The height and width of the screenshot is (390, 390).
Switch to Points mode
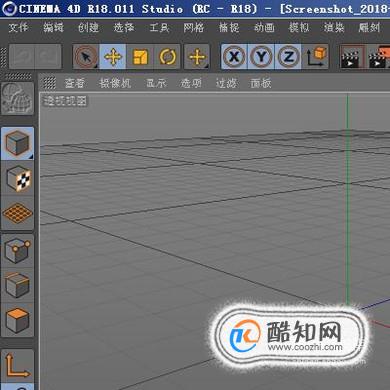click(18, 251)
